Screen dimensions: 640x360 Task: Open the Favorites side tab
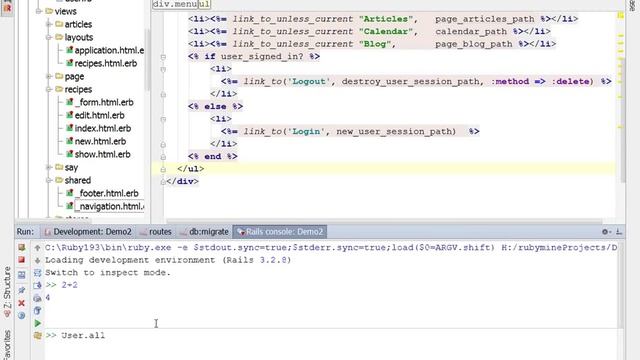click(7, 345)
